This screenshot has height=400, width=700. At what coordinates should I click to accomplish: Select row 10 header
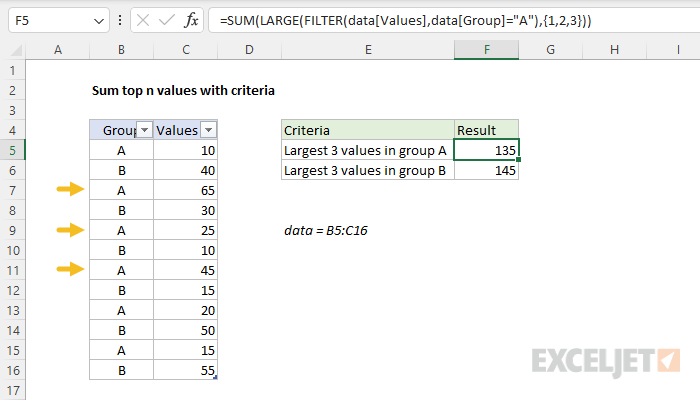[x=12, y=250]
